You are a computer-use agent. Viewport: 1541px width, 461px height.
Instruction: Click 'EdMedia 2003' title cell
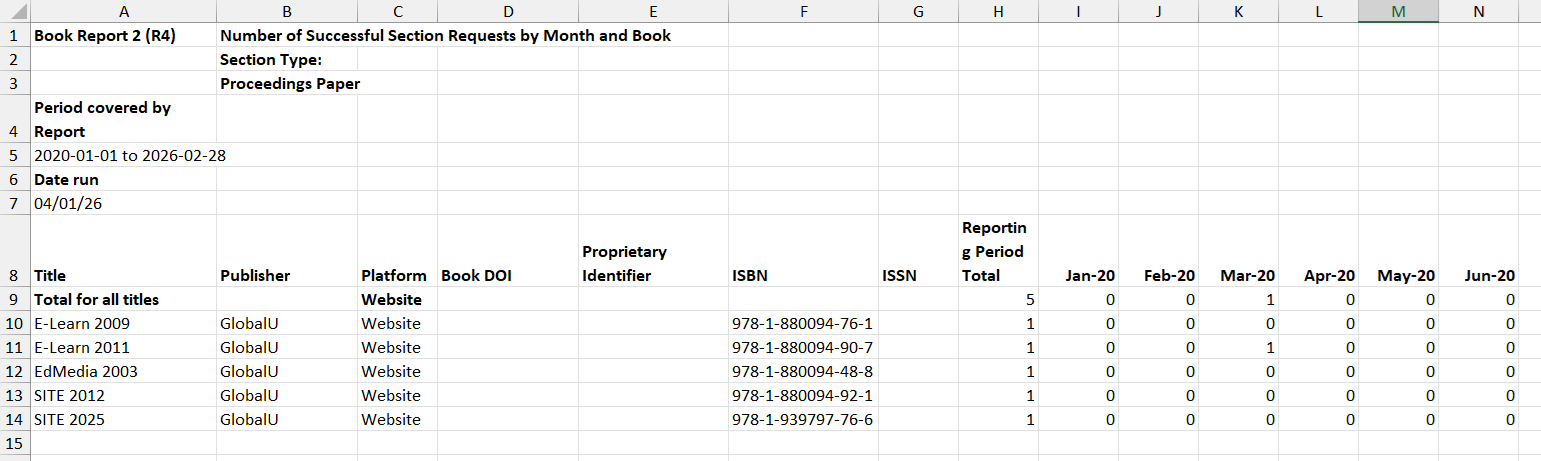click(x=123, y=371)
